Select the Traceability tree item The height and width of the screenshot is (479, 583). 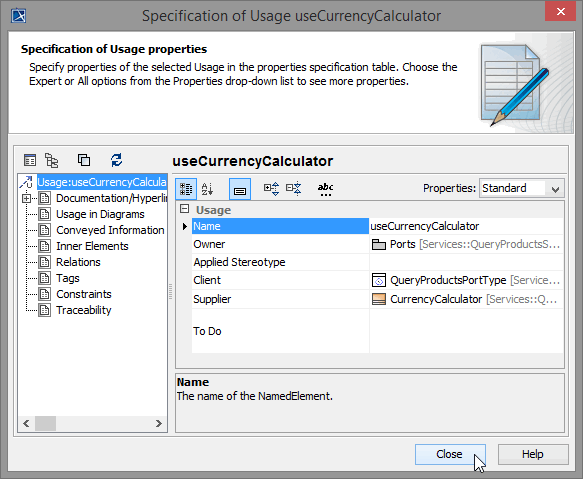point(84,310)
